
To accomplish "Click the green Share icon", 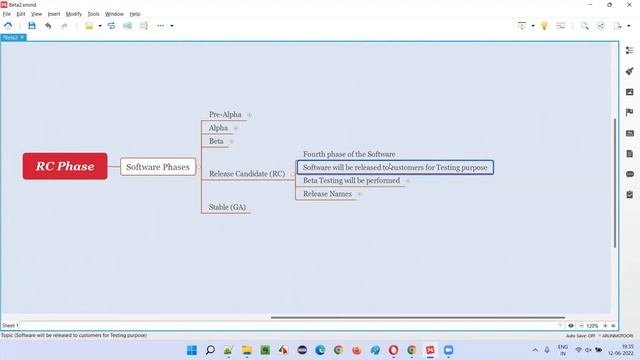I will tap(601, 26).
